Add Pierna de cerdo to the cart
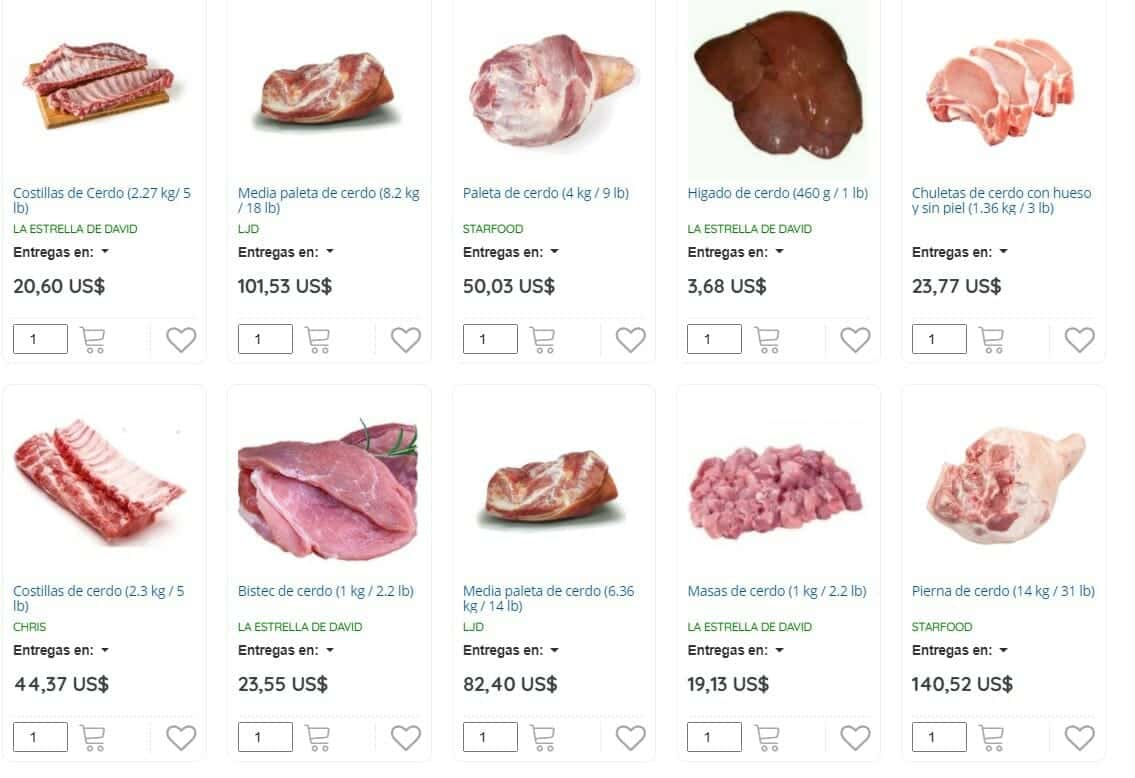Viewport: 1135px width, 778px height. pyautogui.click(x=991, y=737)
